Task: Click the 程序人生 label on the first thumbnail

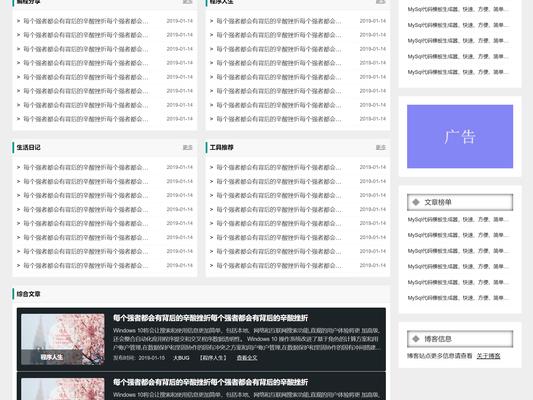Action: pyautogui.click(x=52, y=357)
